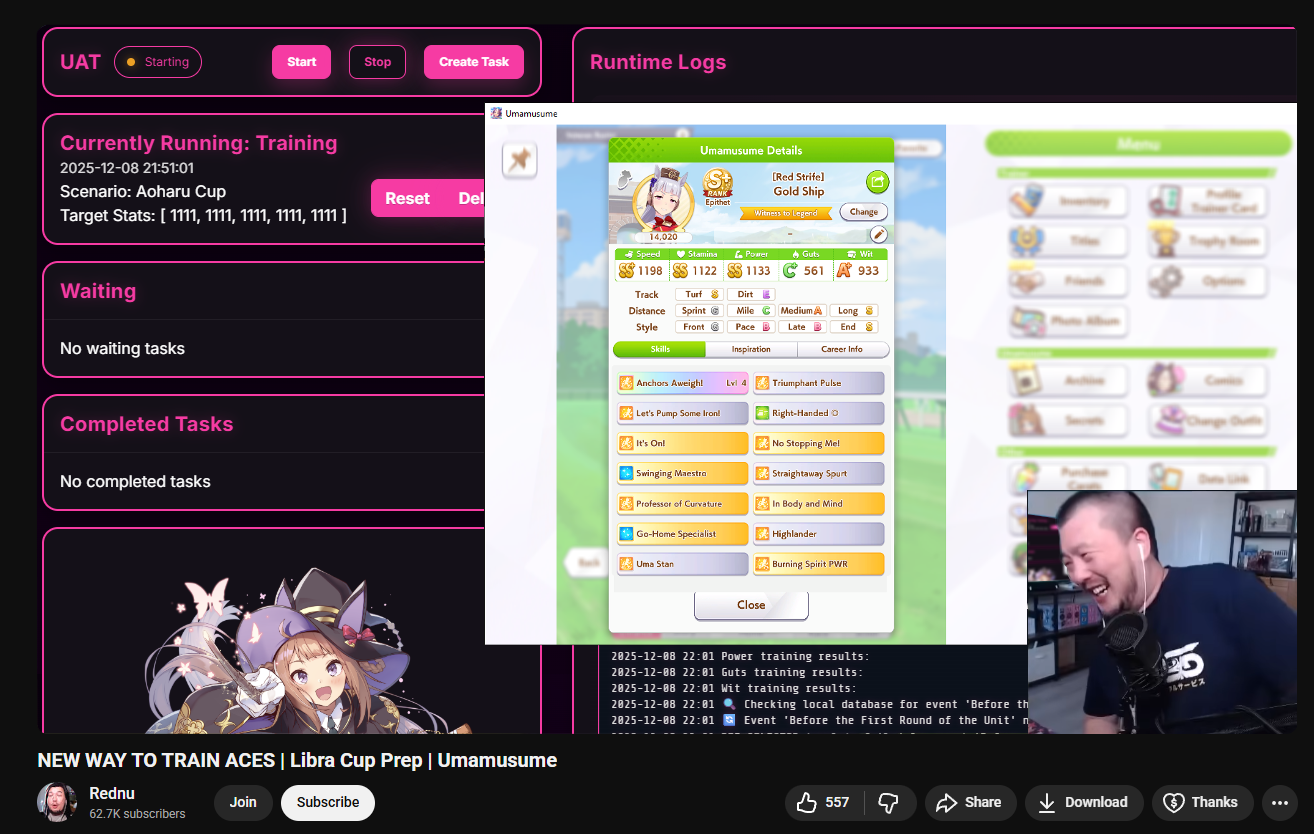Image resolution: width=1314 pixels, height=834 pixels.
Task: Click the Guts stat value 561
Action: pyautogui.click(x=814, y=271)
